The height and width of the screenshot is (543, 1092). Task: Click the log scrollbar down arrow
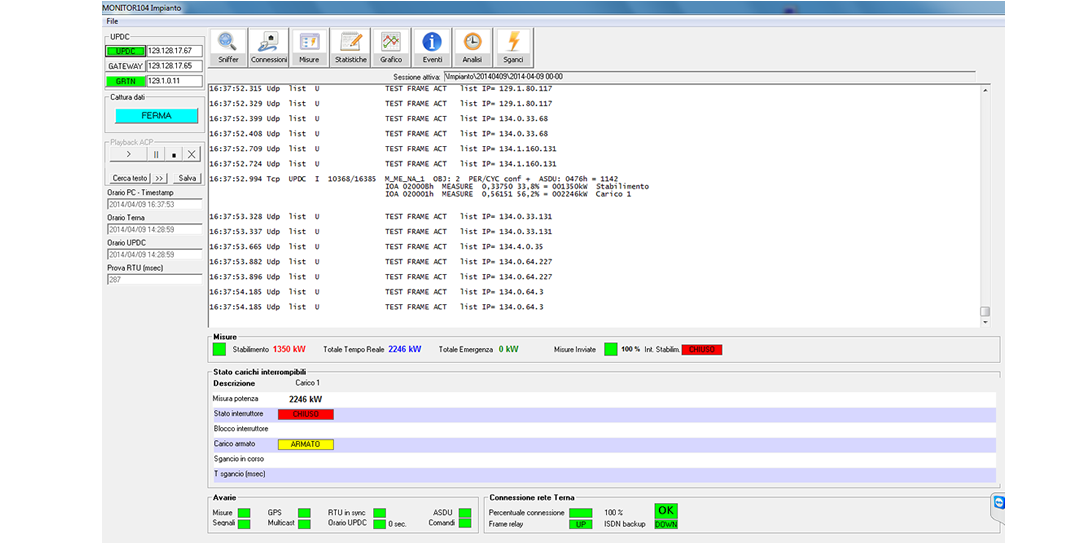click(x=985, y=322)
